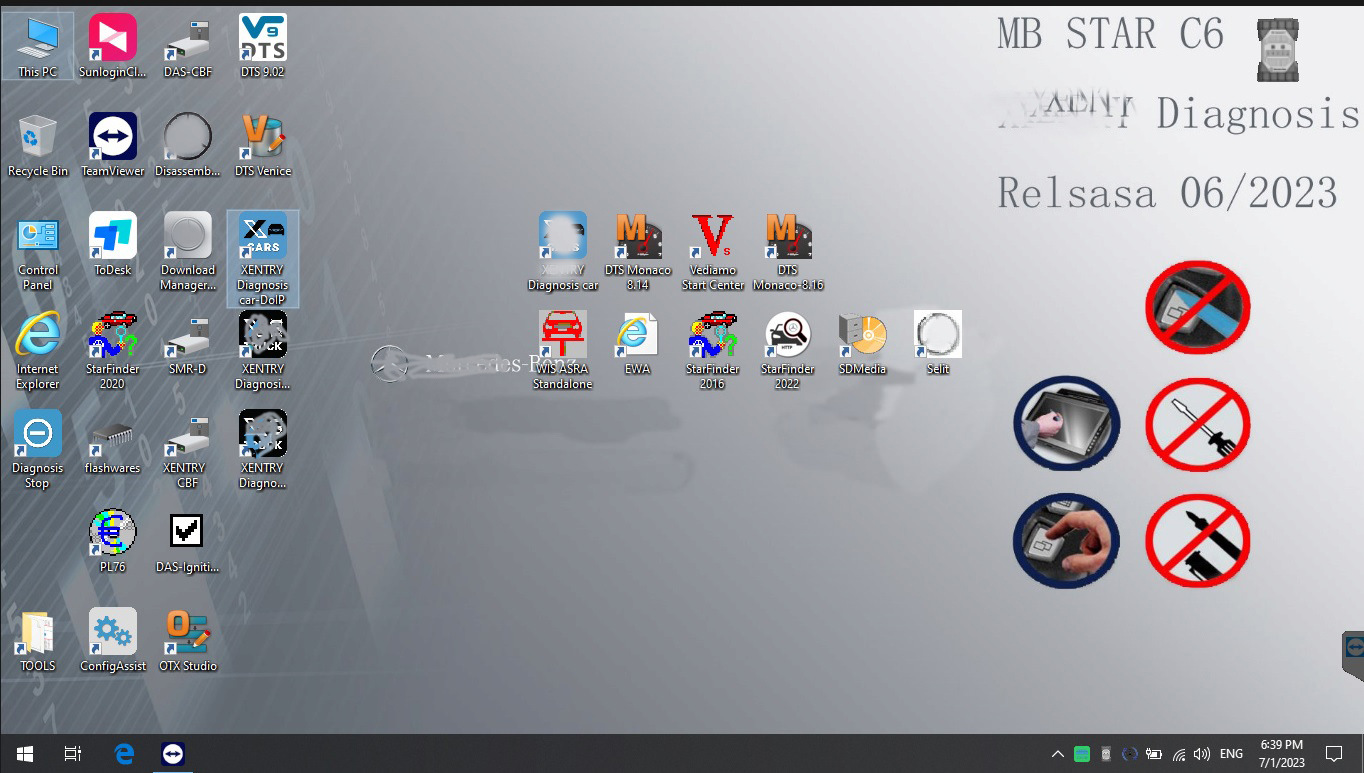This screenshot has width=1364, height=773.
Task: Launch Microsoft Edge from the taskbar
Action: [124, 754]
